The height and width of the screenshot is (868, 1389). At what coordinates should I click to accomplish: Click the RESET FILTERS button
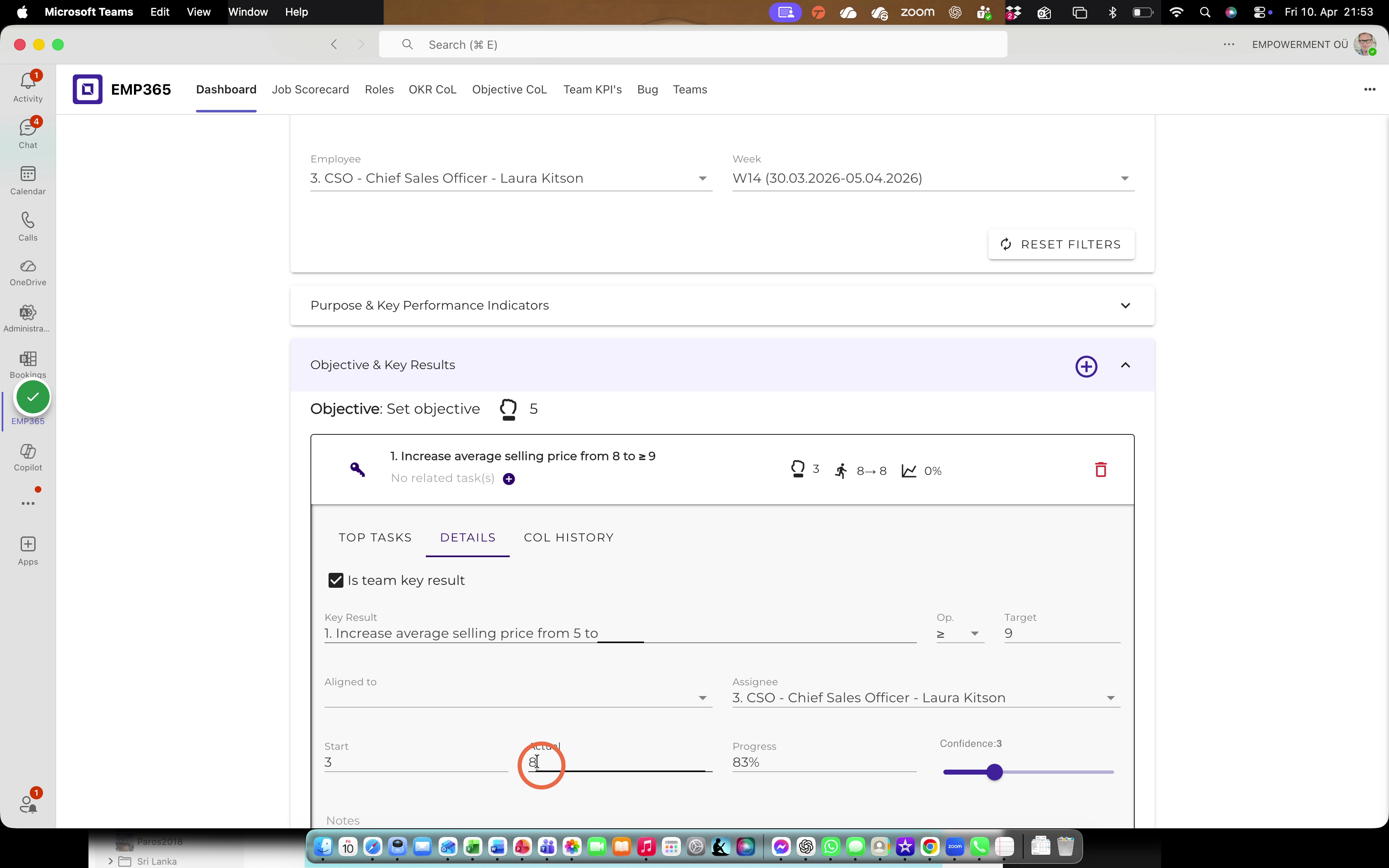pos(1061,245)
